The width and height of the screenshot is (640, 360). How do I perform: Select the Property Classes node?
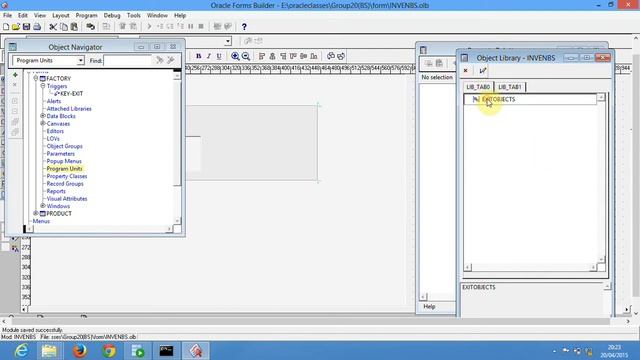point(67,176)
